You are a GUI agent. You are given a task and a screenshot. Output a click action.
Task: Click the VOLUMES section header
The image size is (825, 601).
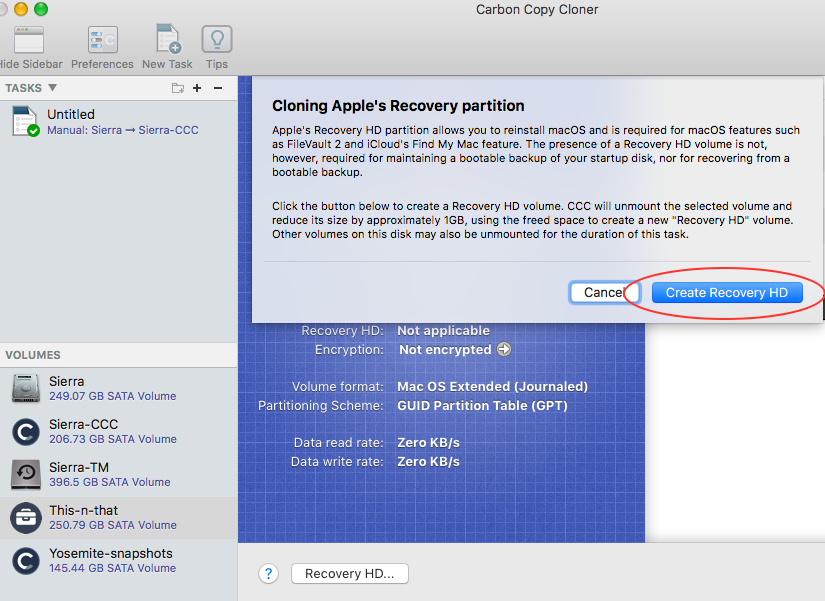coord(33,355)
